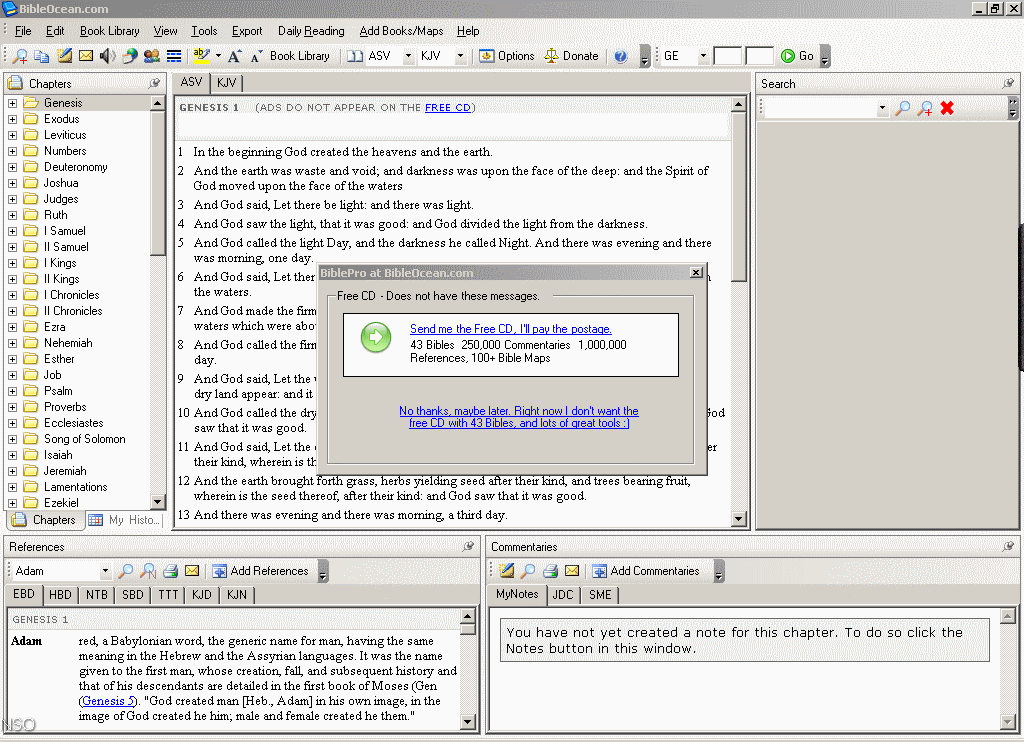1024x742 pixels.
Task: Click the blue help question mark icon
Action: tap(620, 56)
